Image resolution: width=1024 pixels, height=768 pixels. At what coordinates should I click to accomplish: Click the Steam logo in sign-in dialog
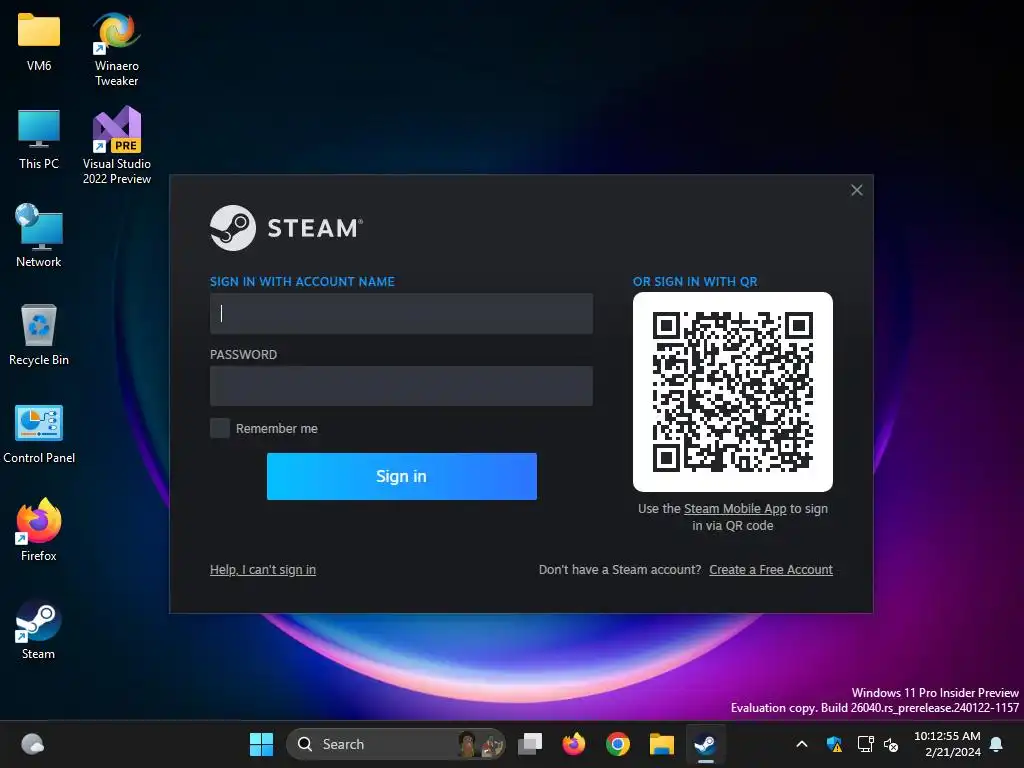(x=286, y=228)
